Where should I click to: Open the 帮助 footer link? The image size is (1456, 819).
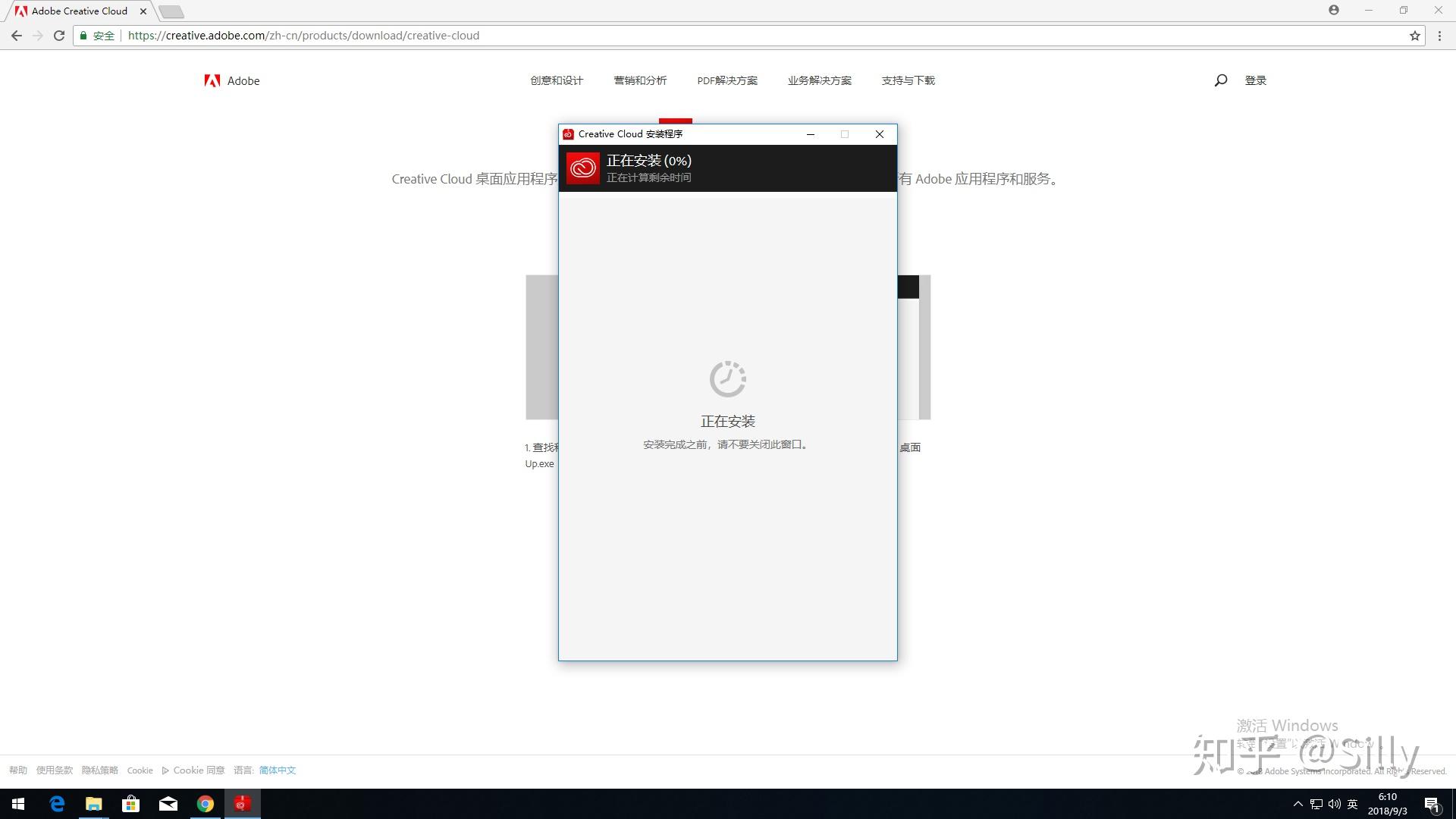tap(18, 770)
